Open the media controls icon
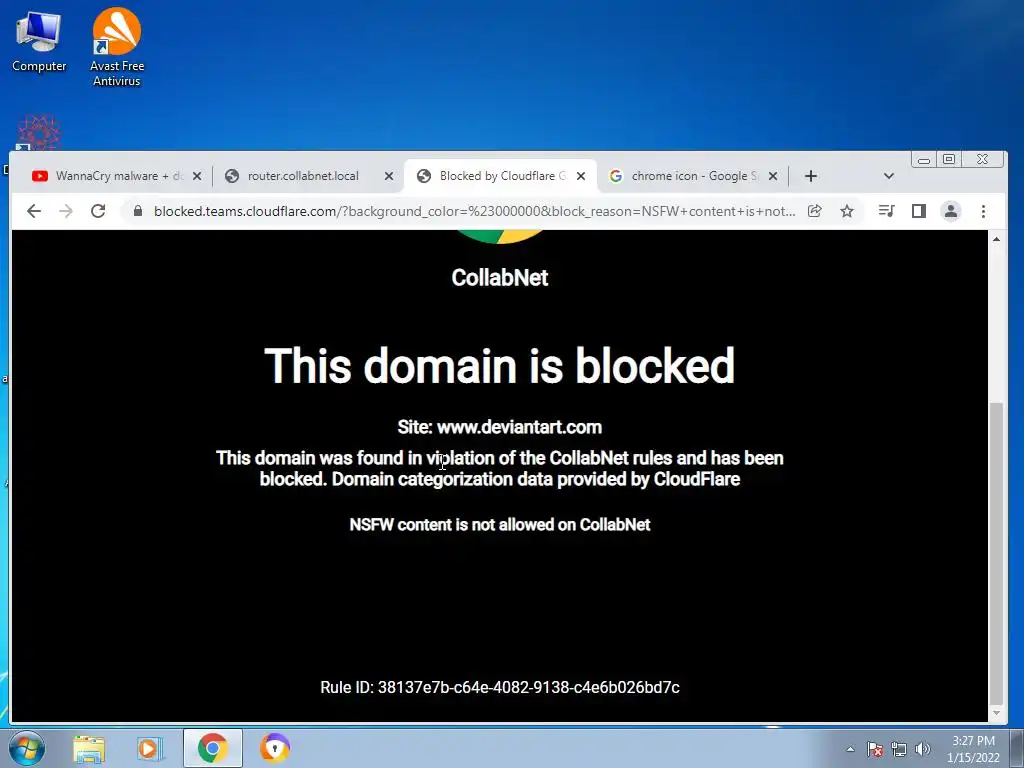1024x768 pixels. tap(886, 211)
